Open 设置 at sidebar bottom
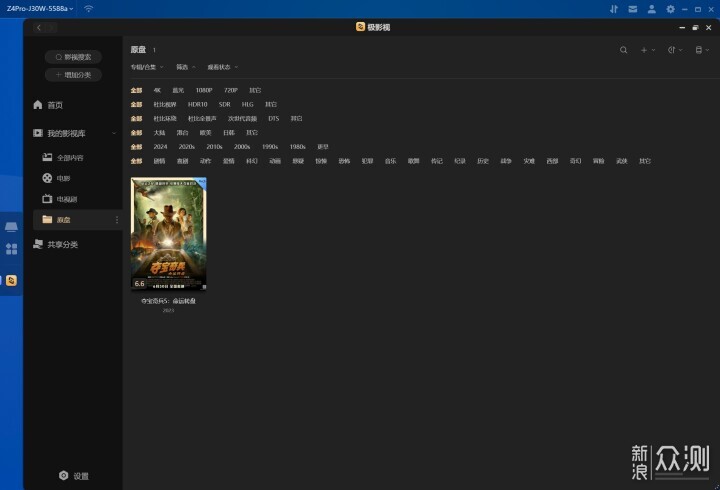The image size is (720, 490). click(74, 476)
